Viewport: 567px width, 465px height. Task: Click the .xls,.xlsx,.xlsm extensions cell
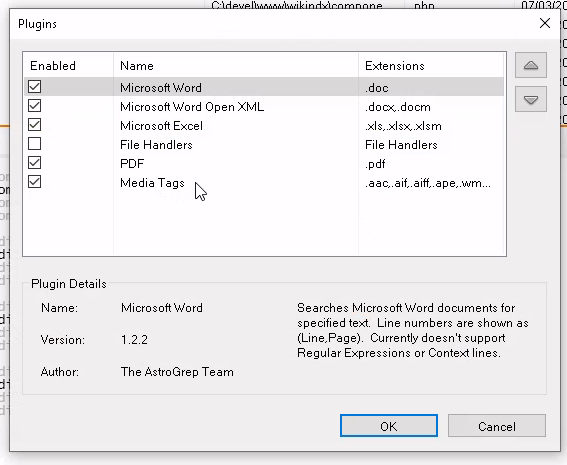403,126
